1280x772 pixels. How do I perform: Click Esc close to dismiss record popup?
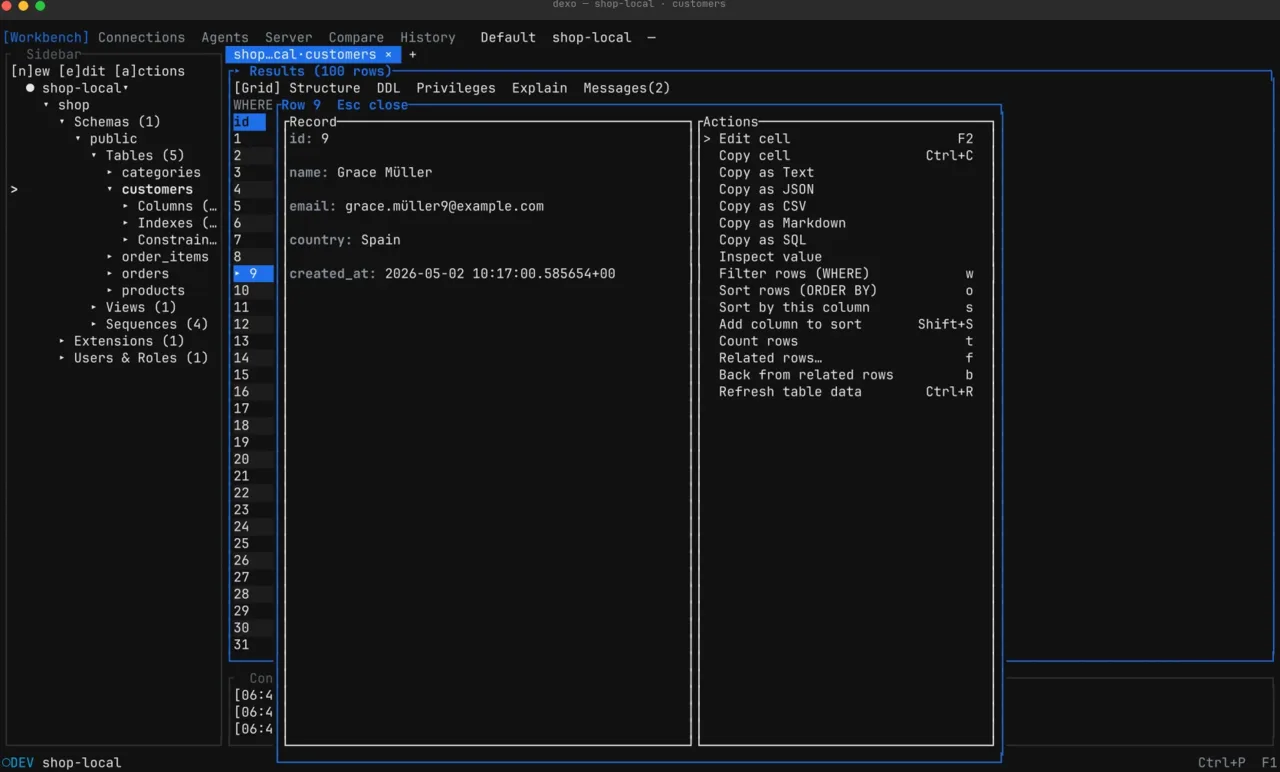372,105
